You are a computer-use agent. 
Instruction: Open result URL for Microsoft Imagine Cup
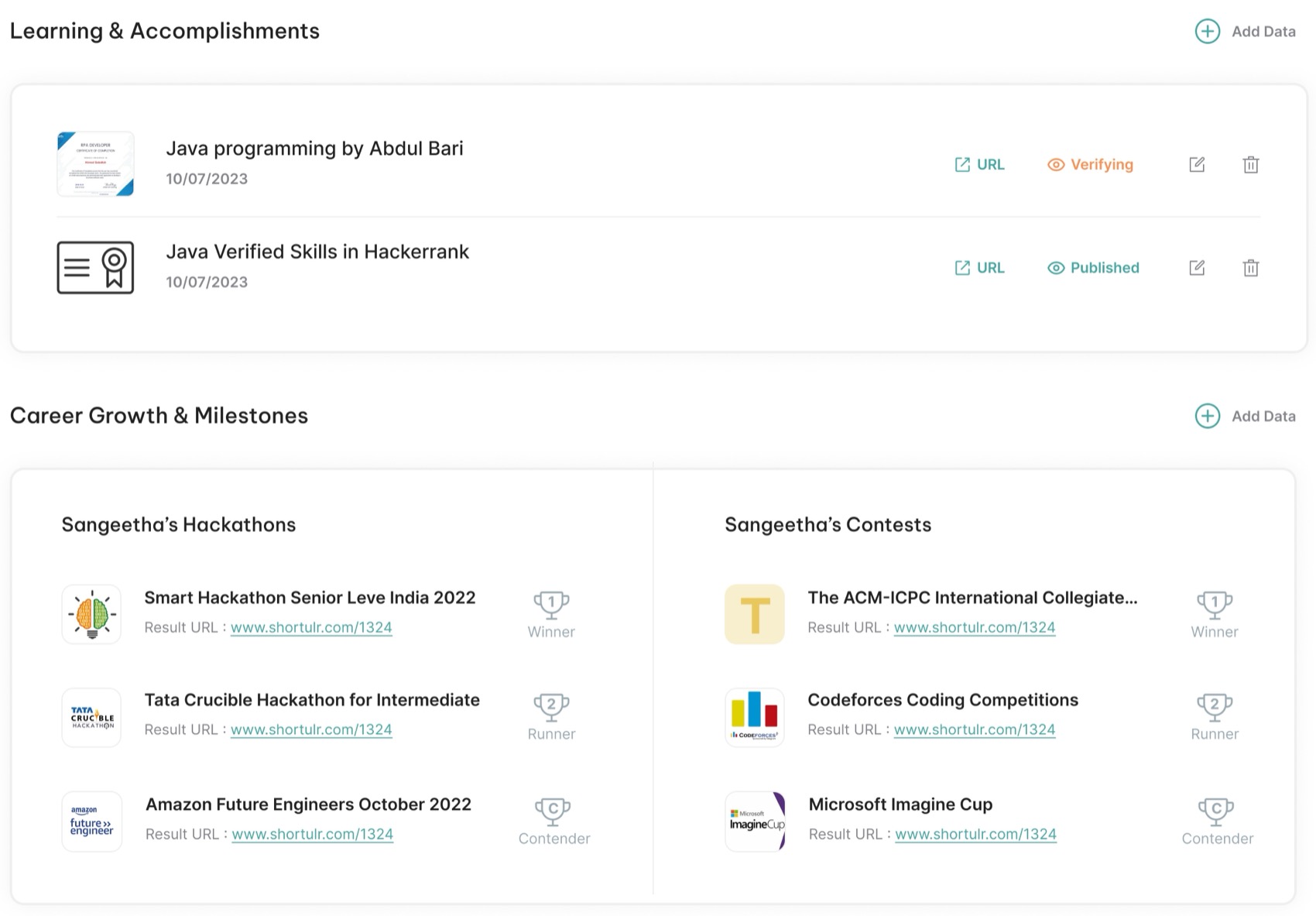976,835
